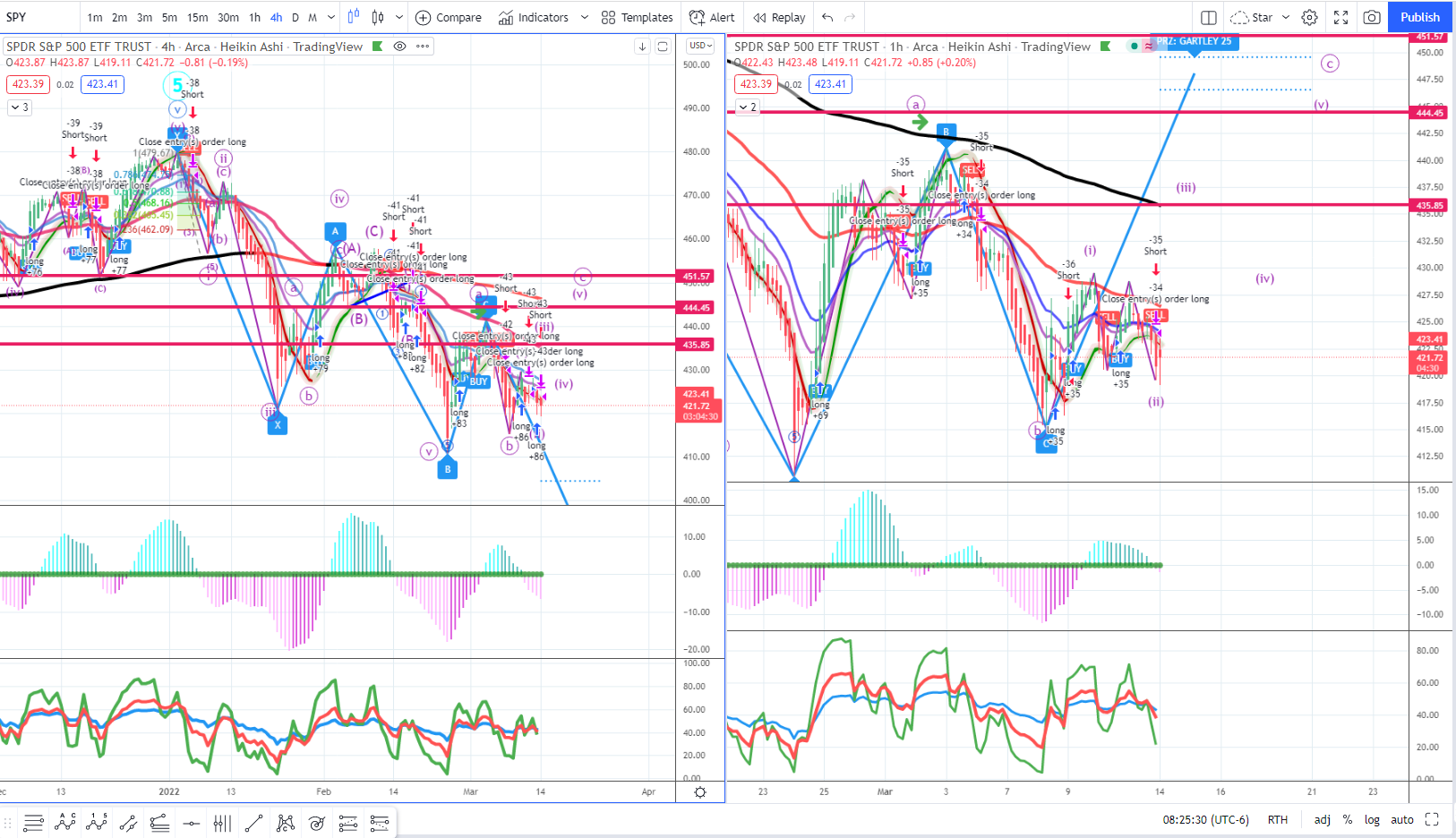Select the horizontal lines drawing tool in bottom bar
1456x838 pixels.
click(x=34, y=823)
